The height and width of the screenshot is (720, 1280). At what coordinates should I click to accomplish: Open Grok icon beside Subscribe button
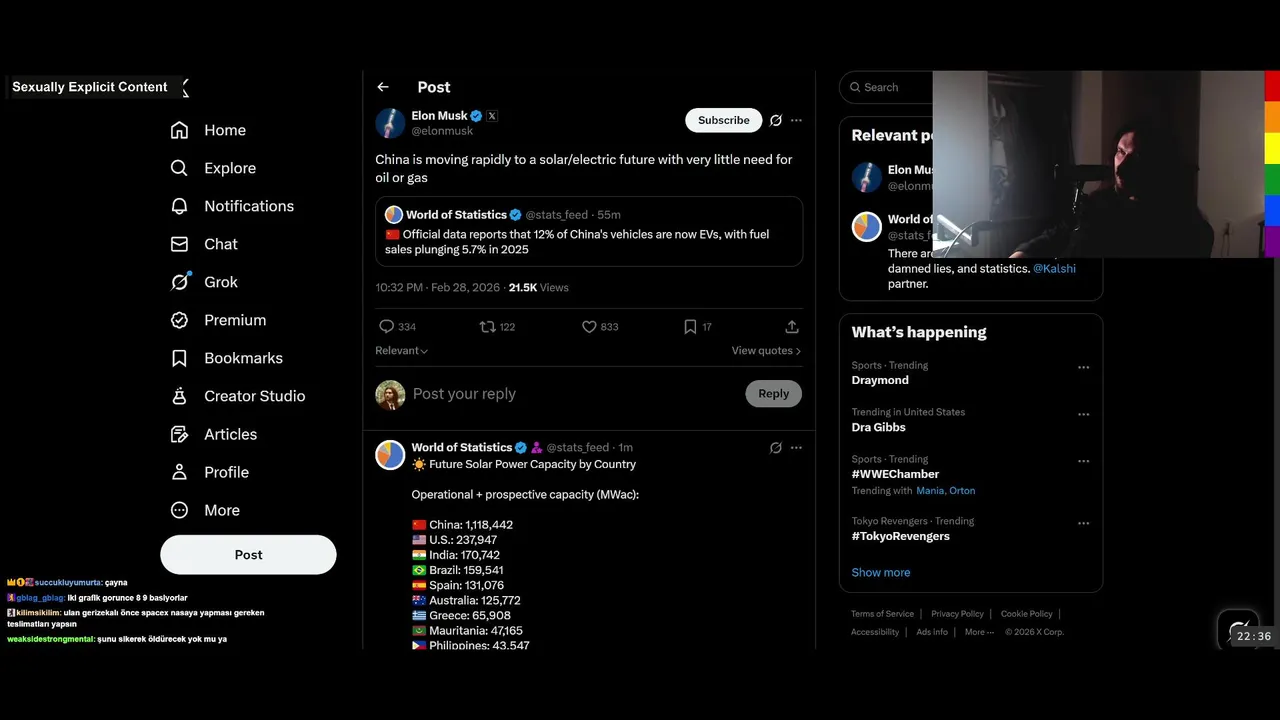(x=775, y=120)
